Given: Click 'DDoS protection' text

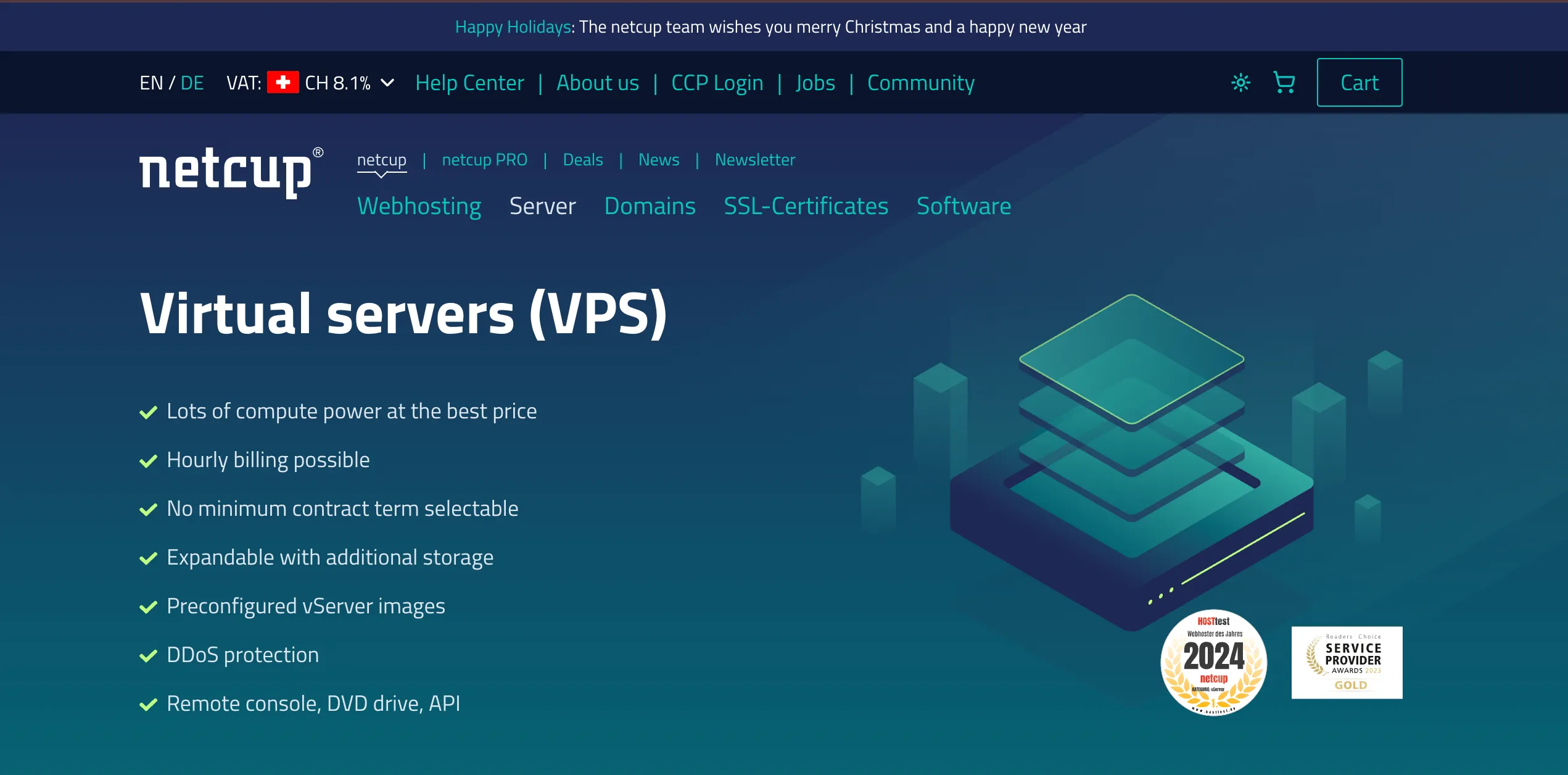Looking at the screenshot, I should click(243, 655).
